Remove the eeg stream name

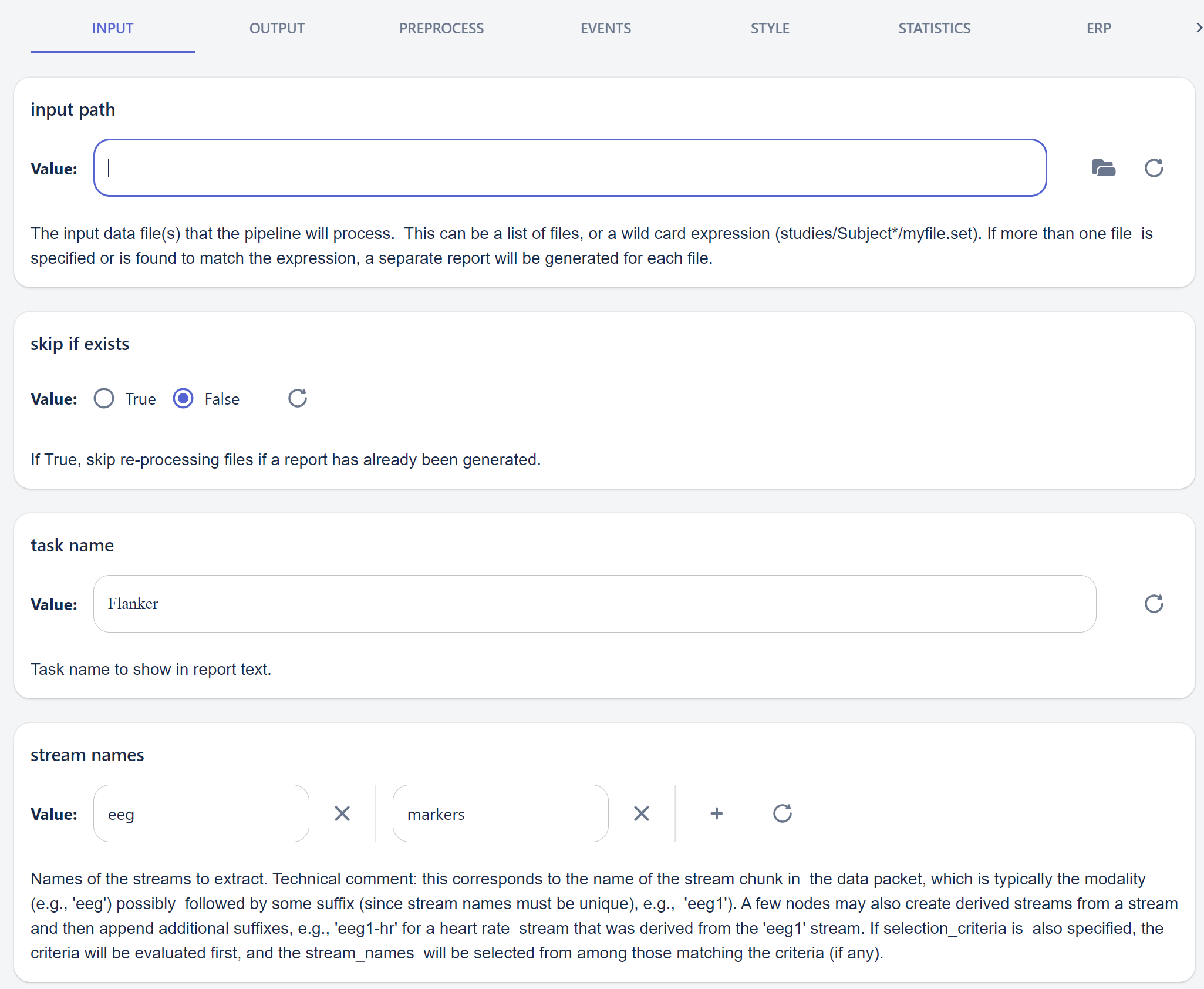342,813
